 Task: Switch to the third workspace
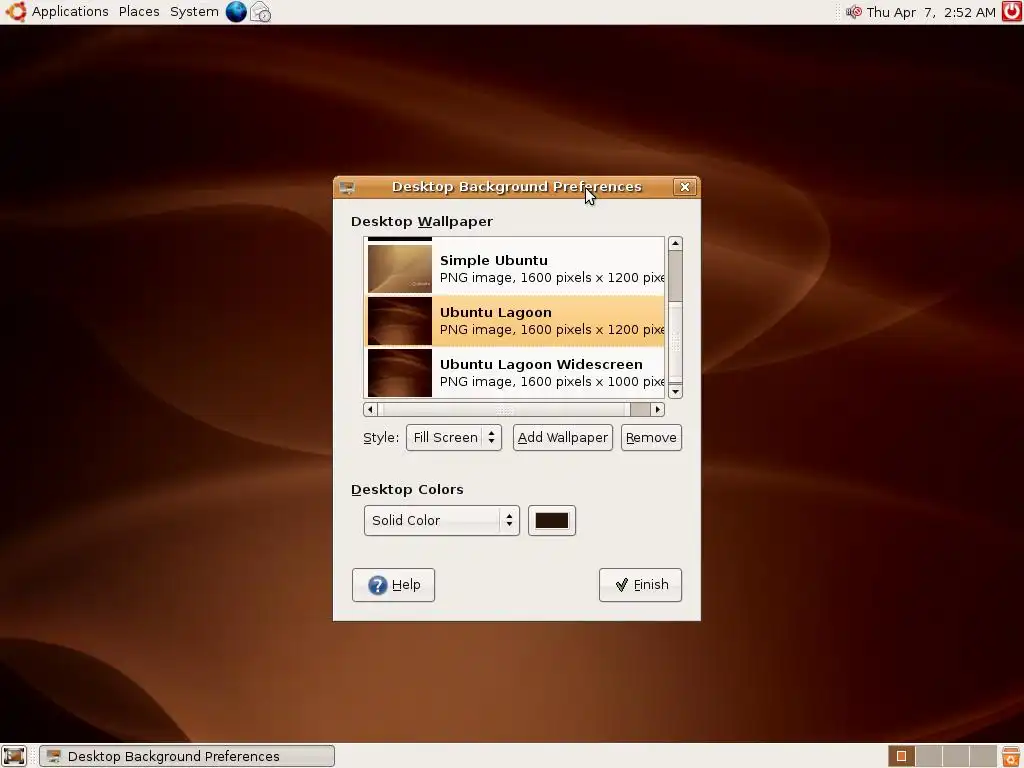coord(956,756)
